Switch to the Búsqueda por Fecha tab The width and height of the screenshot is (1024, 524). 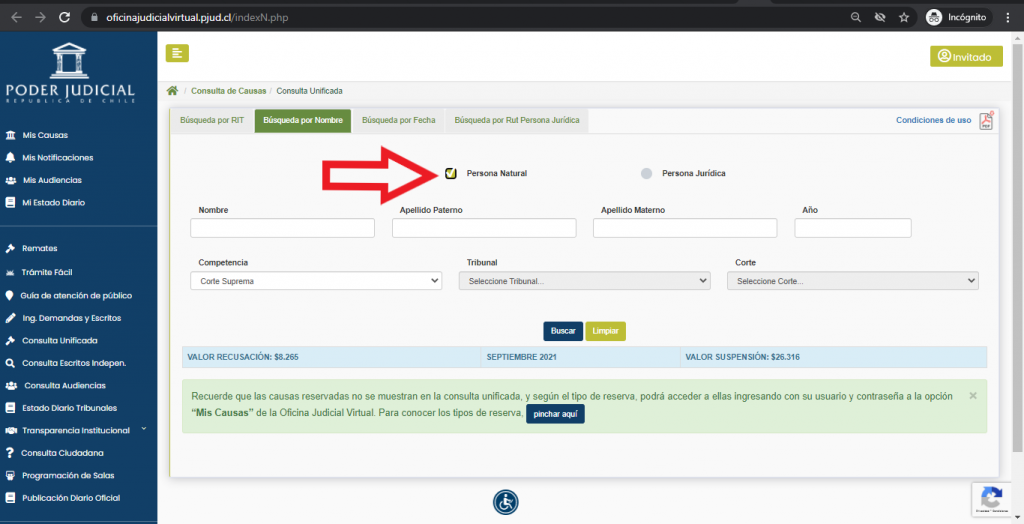pos(399,120)
